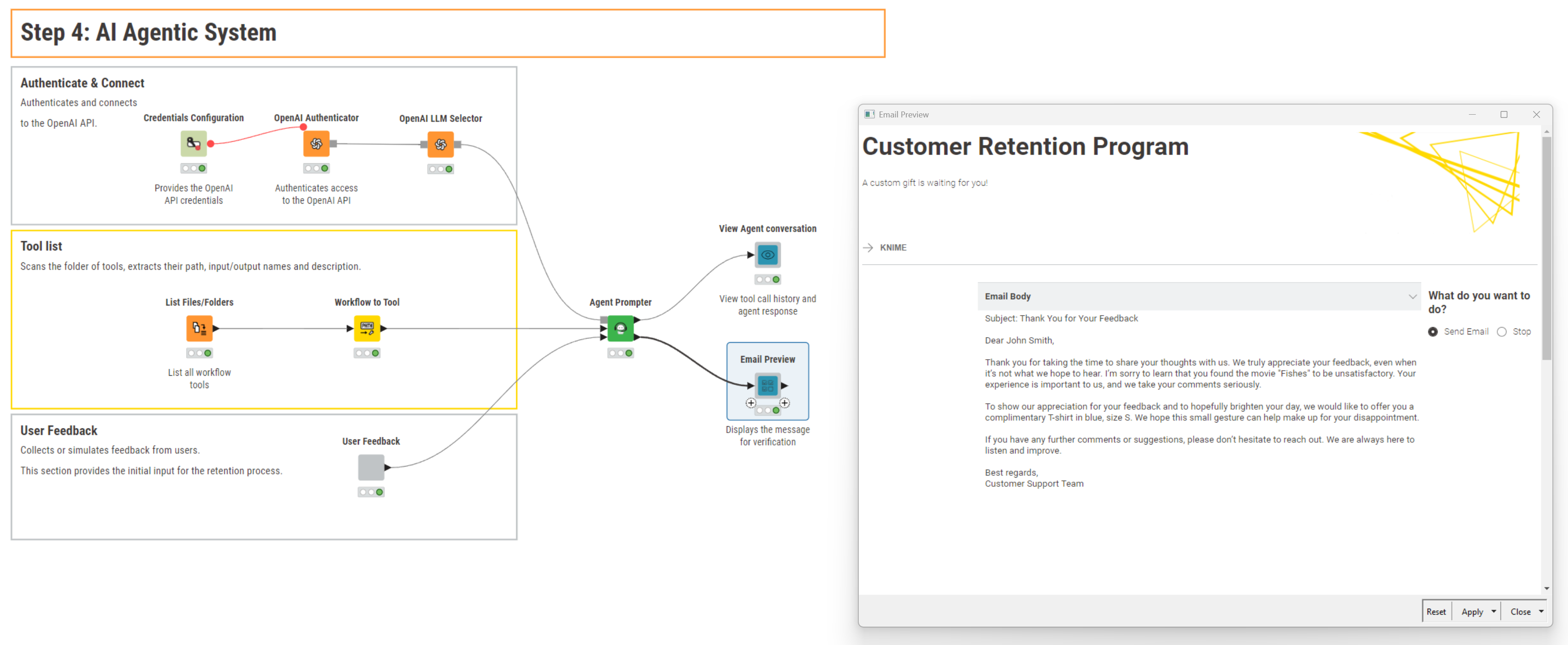Click the KNIME link
The image size is (1568, 645).
[x=893, y=248]
